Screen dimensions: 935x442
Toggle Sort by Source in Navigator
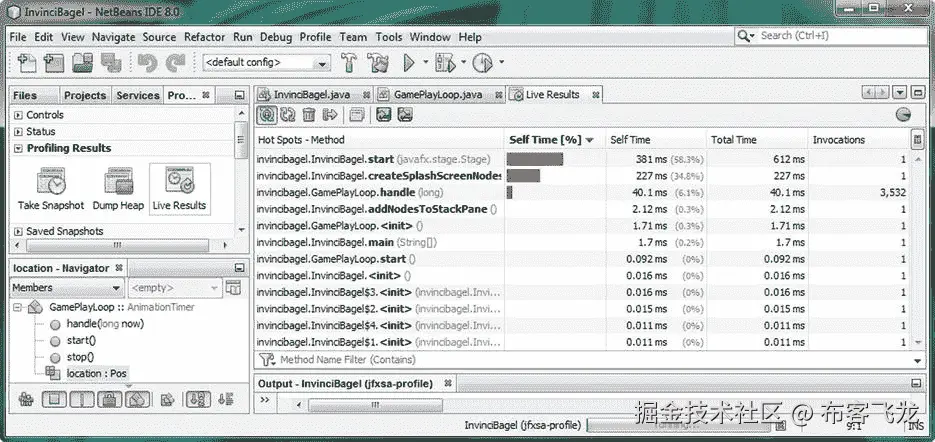pyautogui.click(x=227, y=399)
